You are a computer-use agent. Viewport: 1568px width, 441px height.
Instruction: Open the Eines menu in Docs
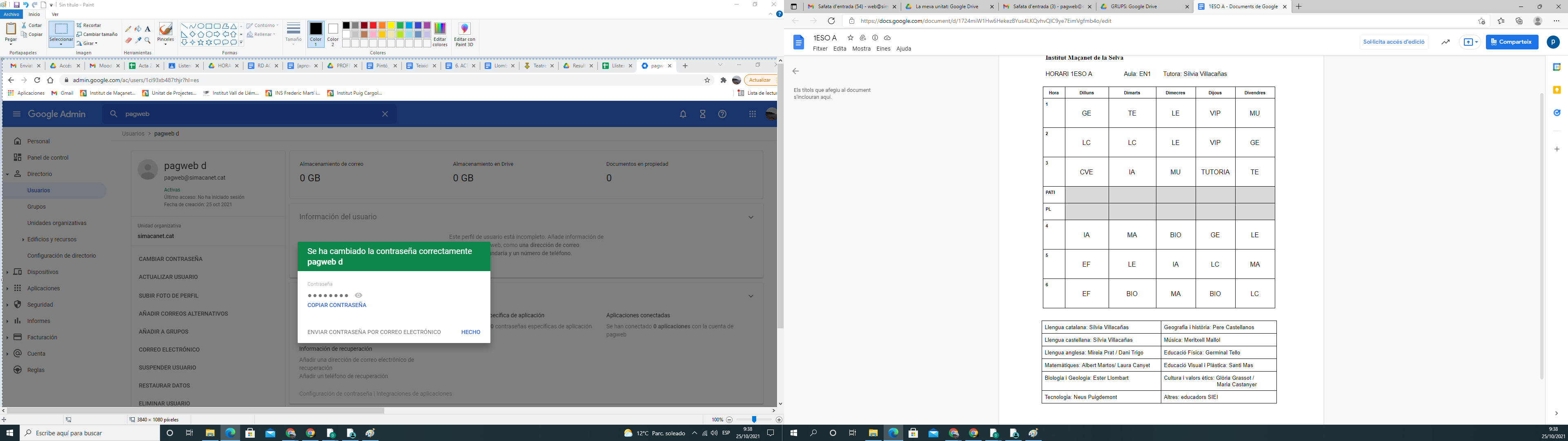[x=883, y=49]
